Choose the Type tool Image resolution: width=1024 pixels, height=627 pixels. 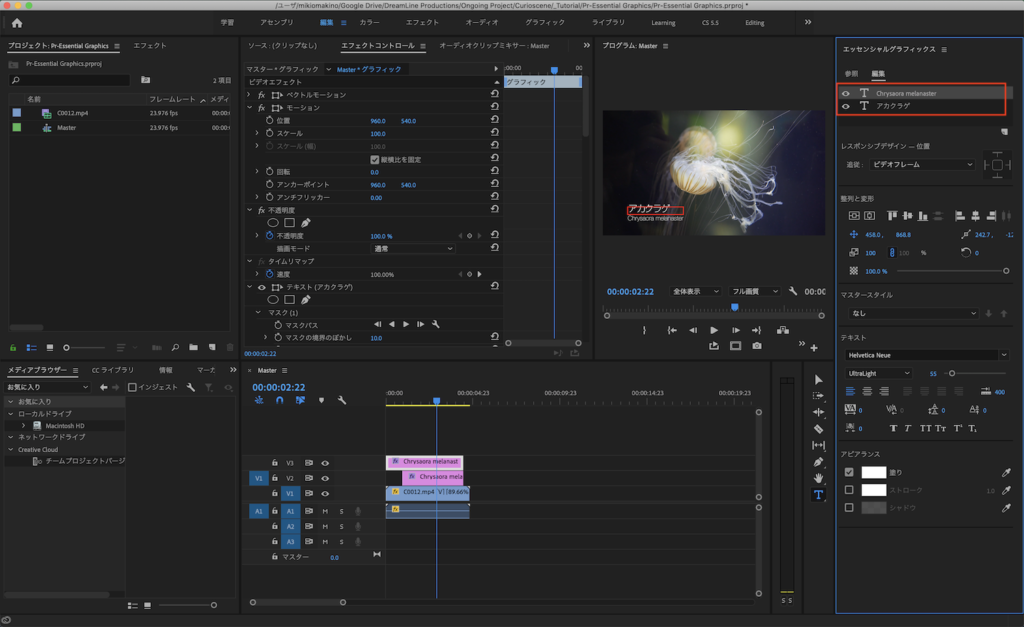[x=818, y=495]
